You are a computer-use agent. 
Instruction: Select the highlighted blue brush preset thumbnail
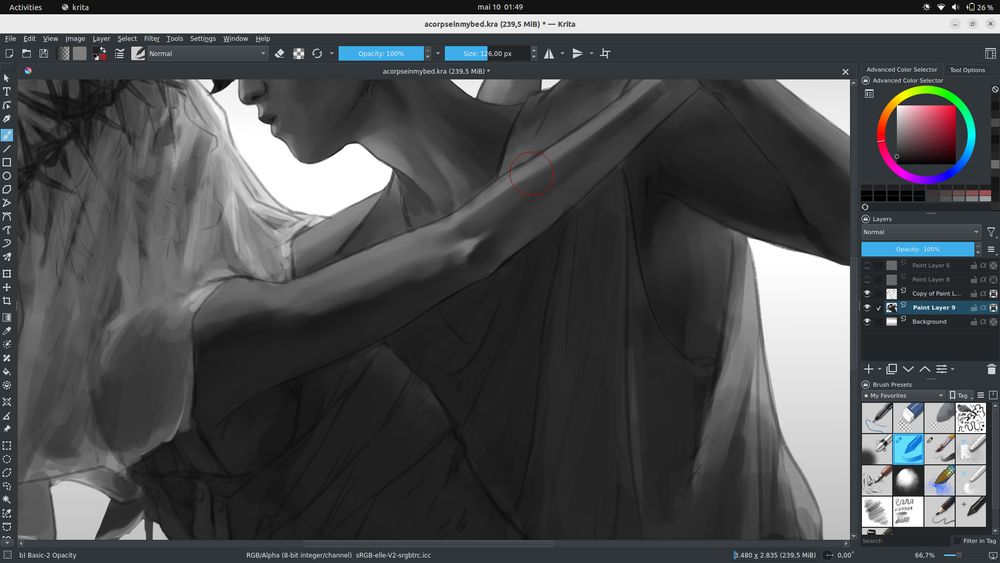tap(908, 449)
